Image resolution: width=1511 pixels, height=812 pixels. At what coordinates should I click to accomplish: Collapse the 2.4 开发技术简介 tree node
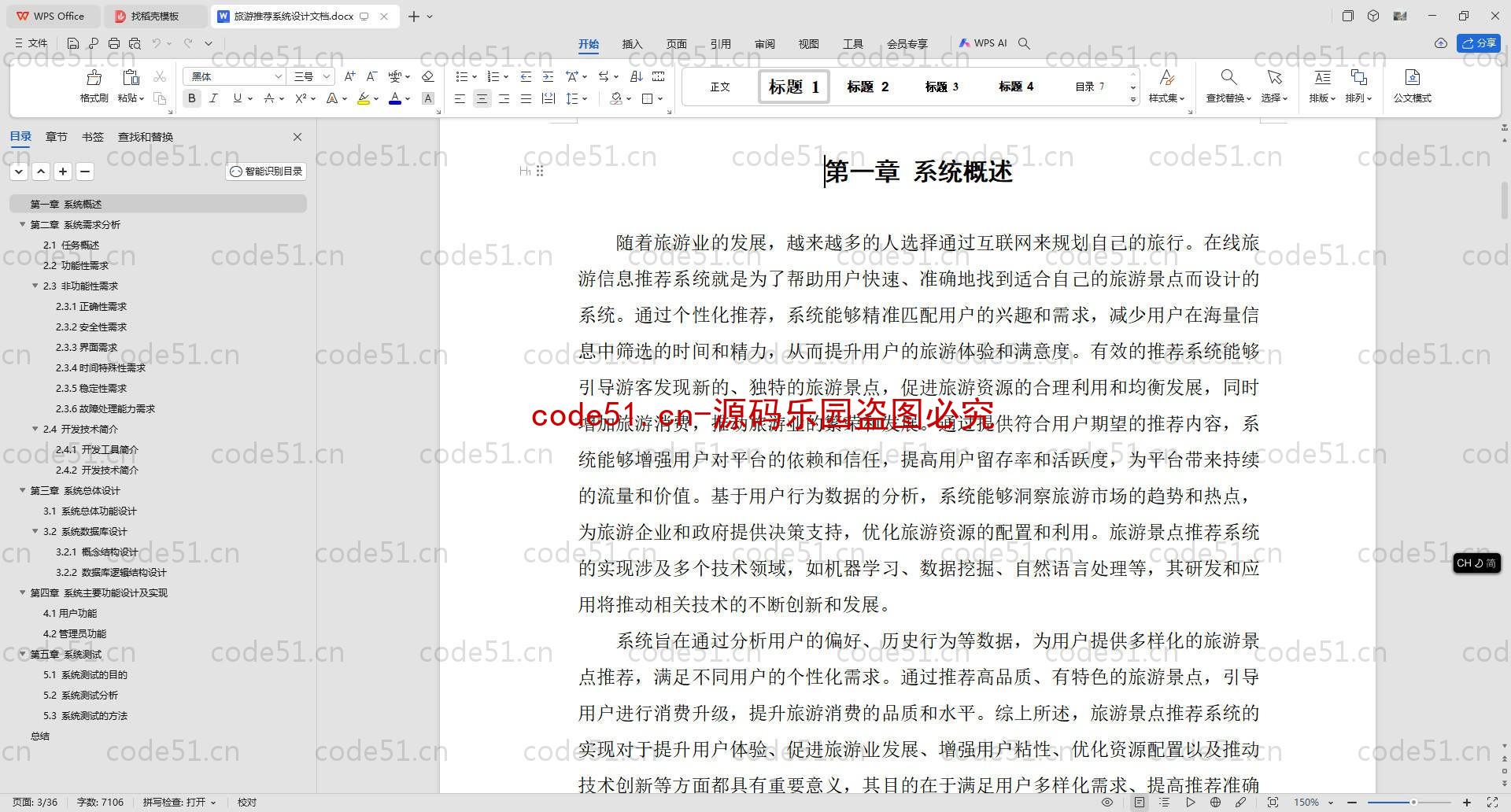click(35, 429)
